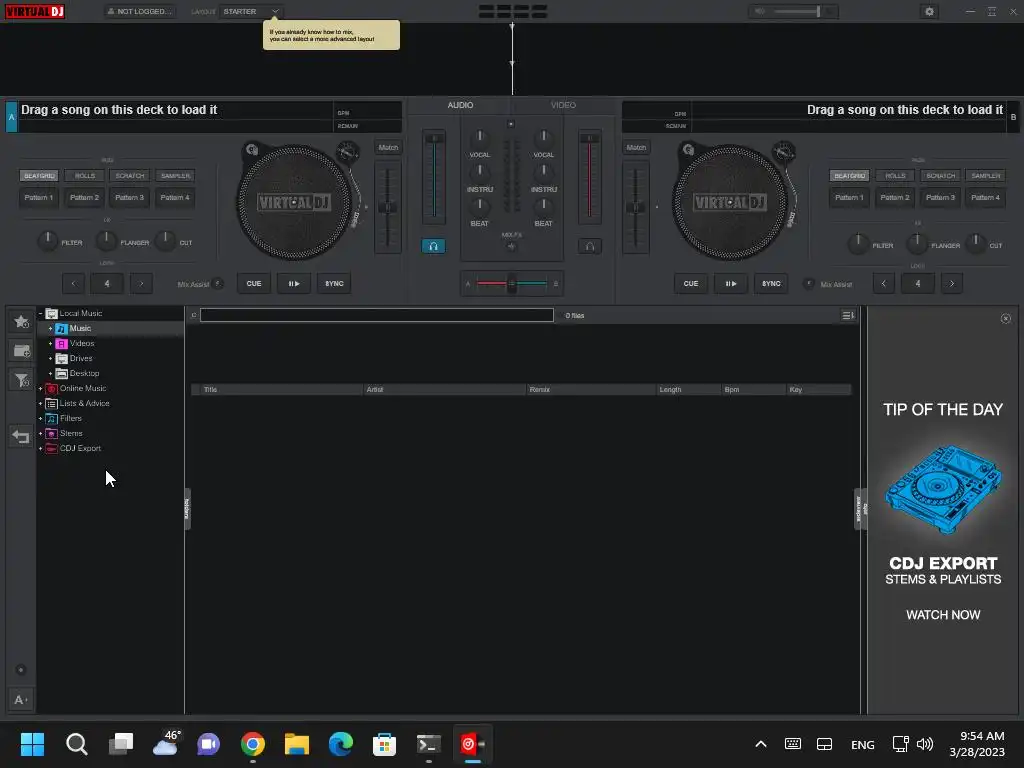The width and height of the screenshot is (1024, 768).
Task: Decrease loop length on deck A
Action: click(x=73, y=283)
